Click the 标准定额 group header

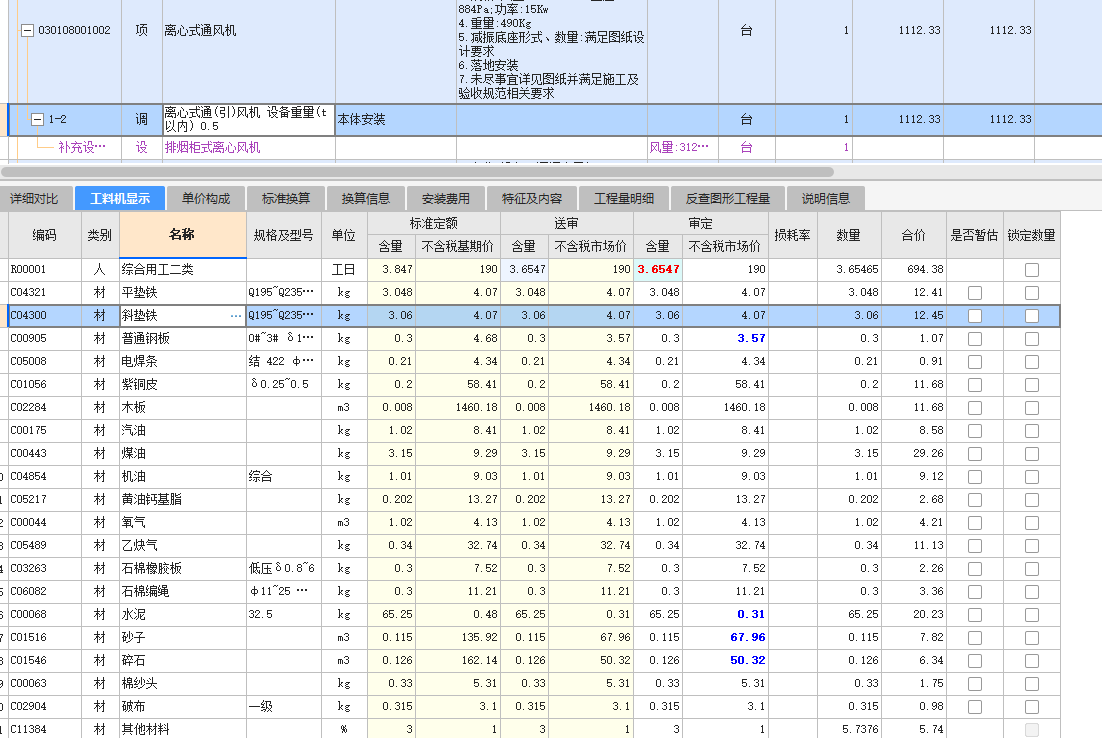coord(434,224)
